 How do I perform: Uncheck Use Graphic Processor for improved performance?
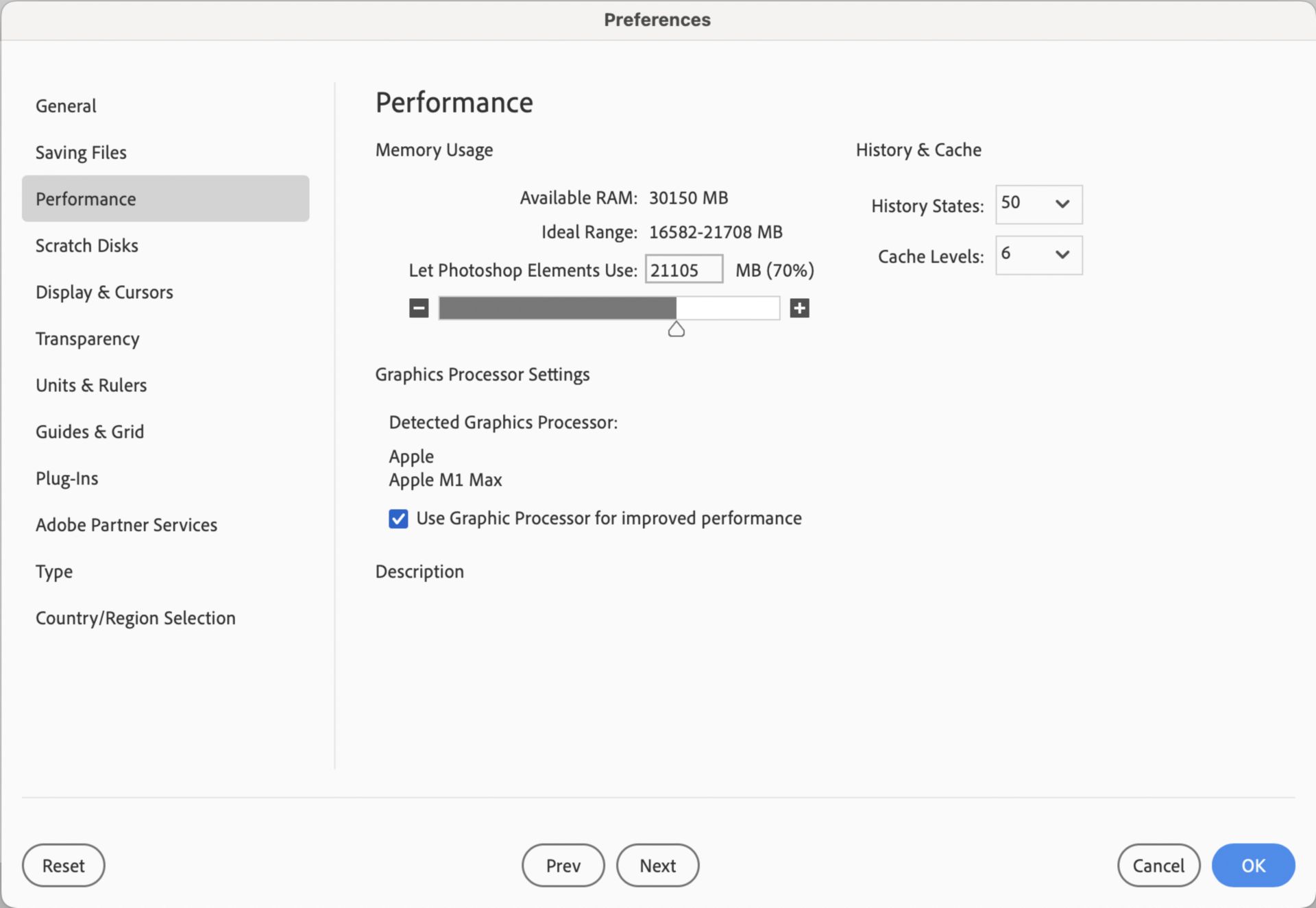point(398,519)
